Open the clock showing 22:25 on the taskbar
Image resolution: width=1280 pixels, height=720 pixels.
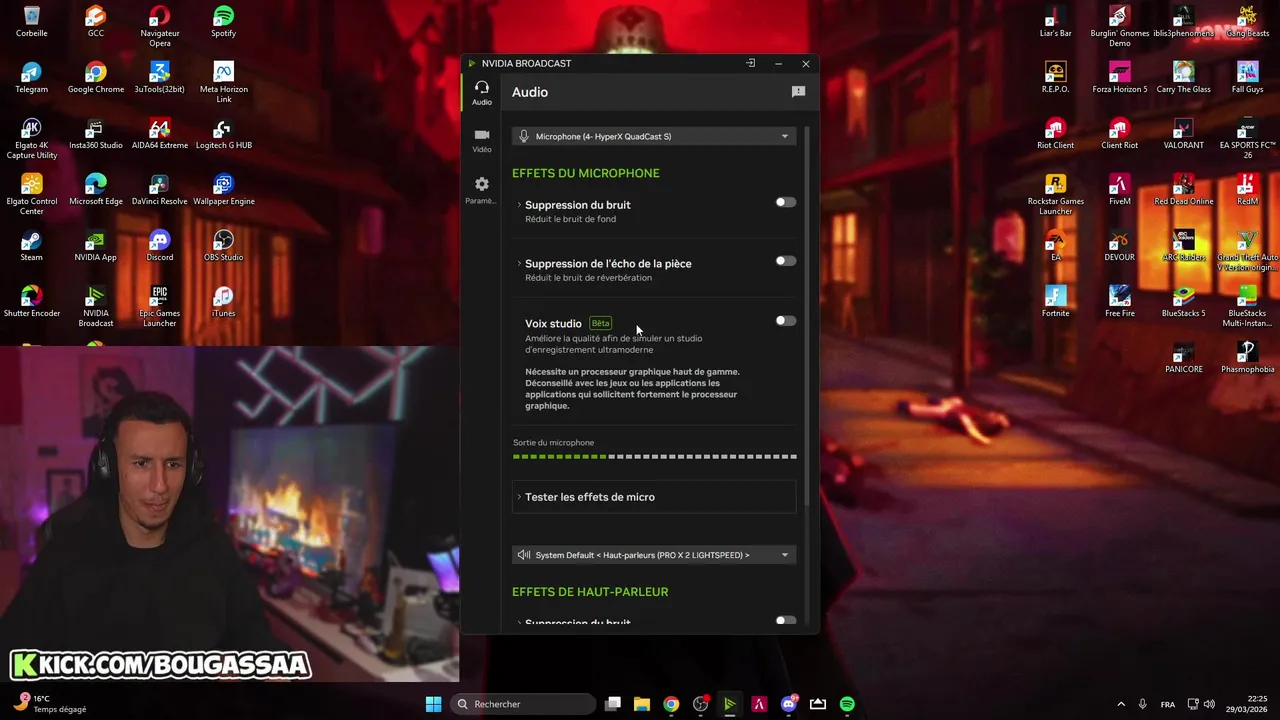click(1246, 704)
